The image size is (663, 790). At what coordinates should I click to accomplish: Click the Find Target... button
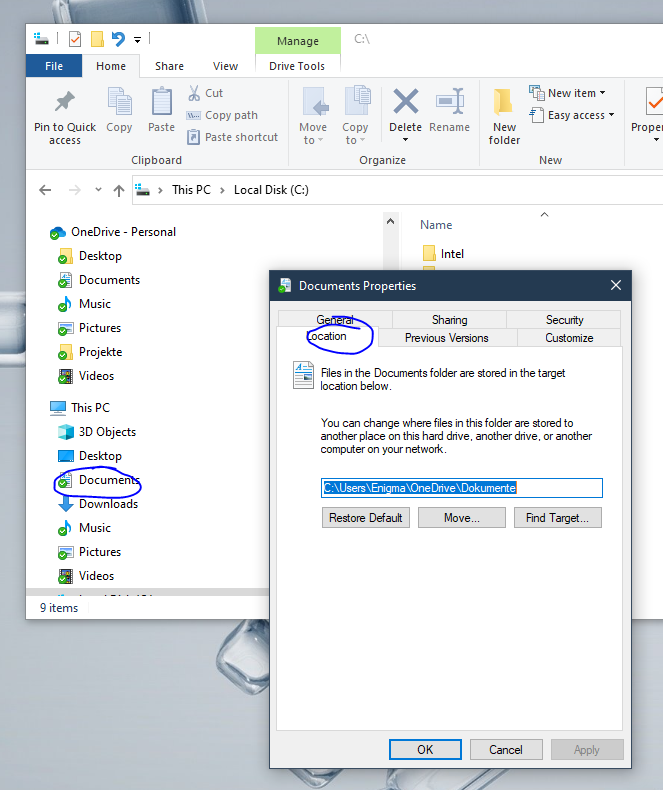pyautogui.click(x=557, y=518)
